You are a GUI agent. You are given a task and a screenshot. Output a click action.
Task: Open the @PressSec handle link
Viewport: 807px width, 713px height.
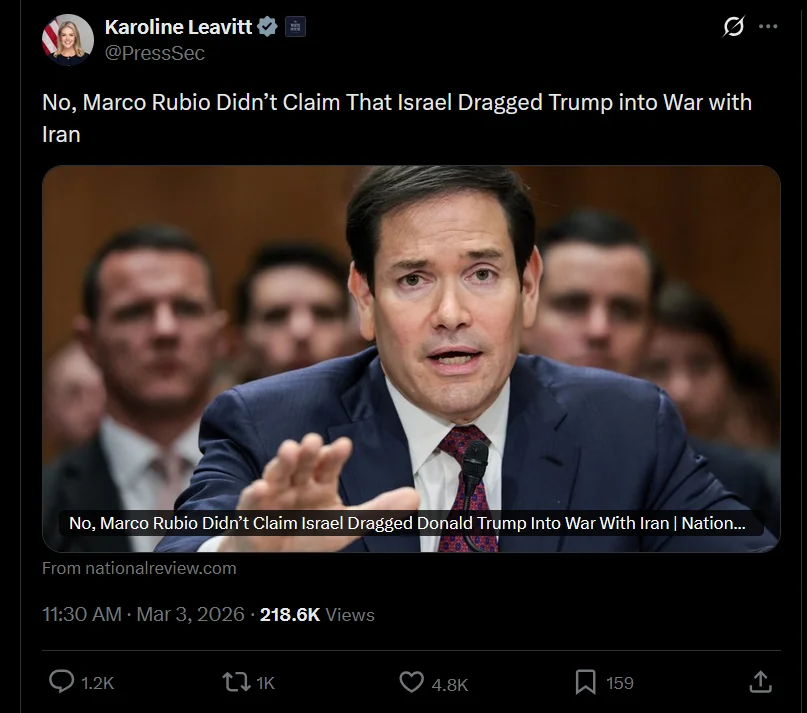point(155,53)
